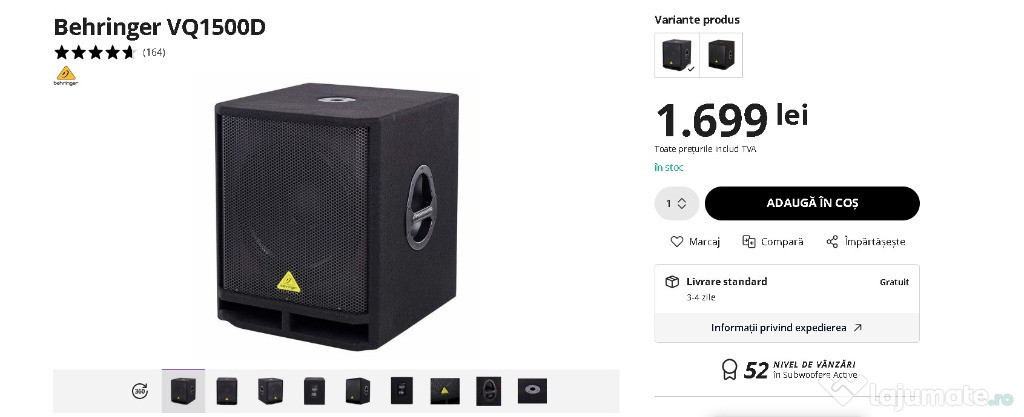Click the Livrare standard package icon
This screenshot has width=1024, height=417.
pos(672,282)
